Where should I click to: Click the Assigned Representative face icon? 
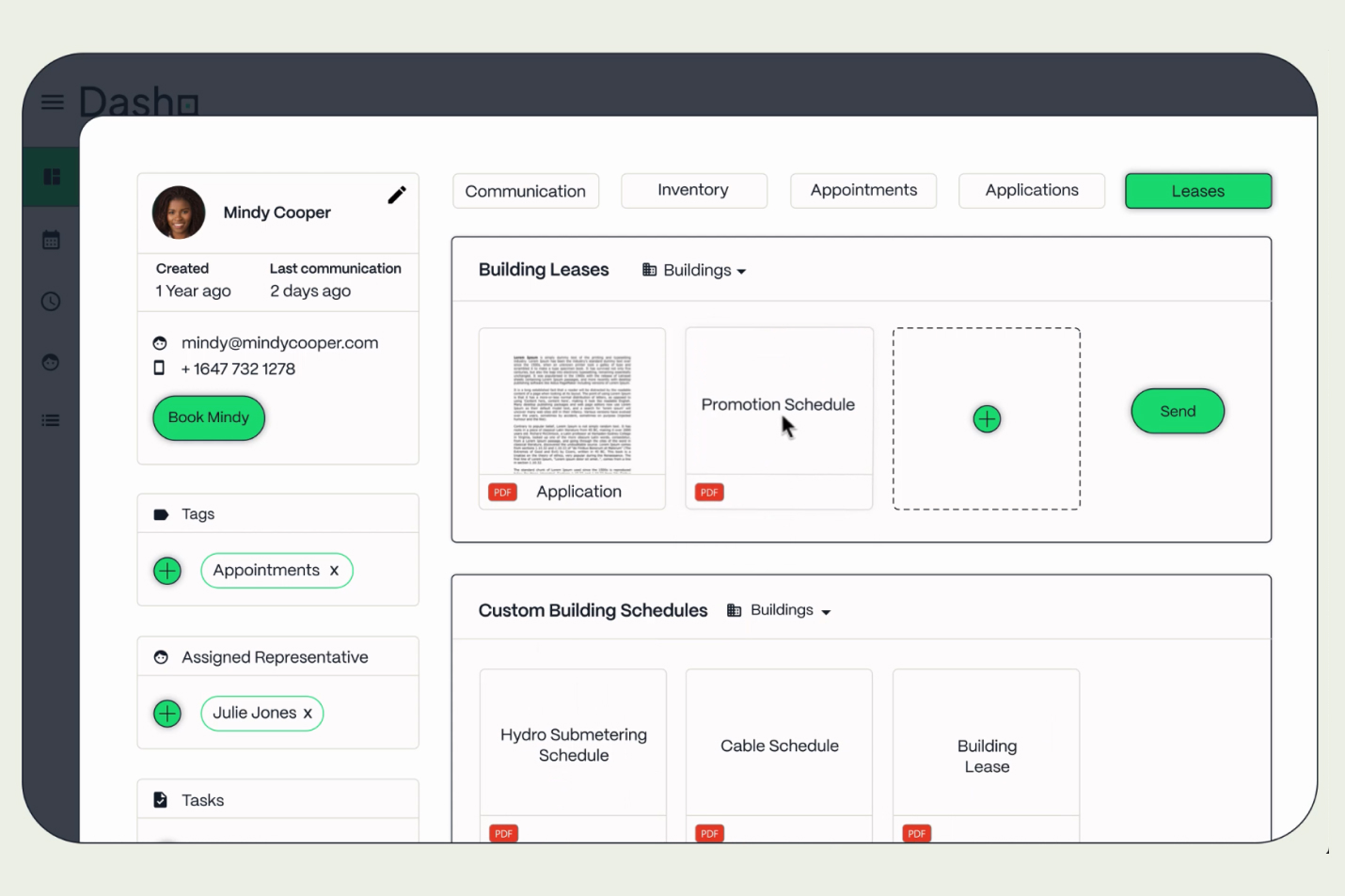tap(161, 657)
